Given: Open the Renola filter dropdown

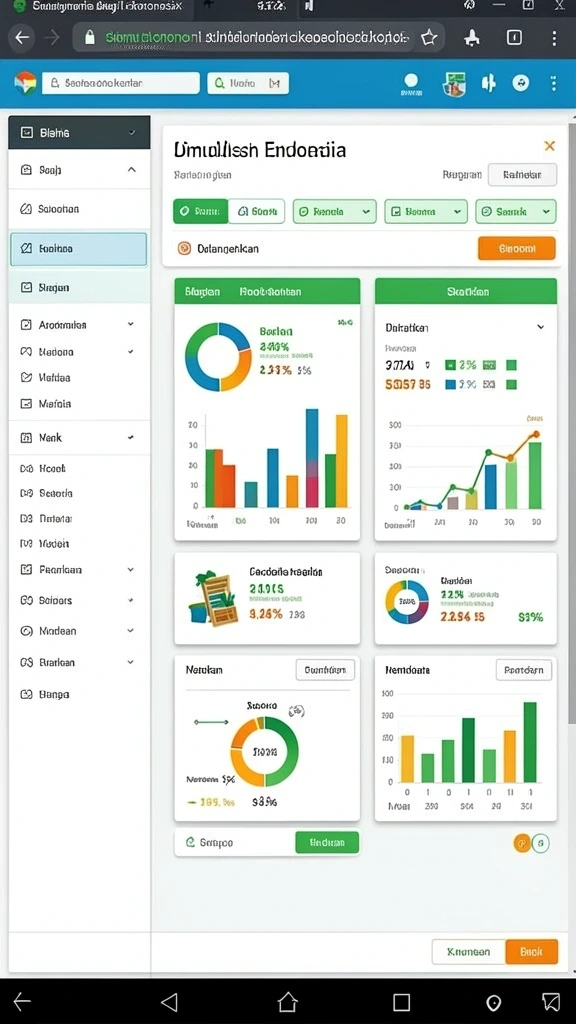Looking at the screenshot, I should [x=334, y=212].
